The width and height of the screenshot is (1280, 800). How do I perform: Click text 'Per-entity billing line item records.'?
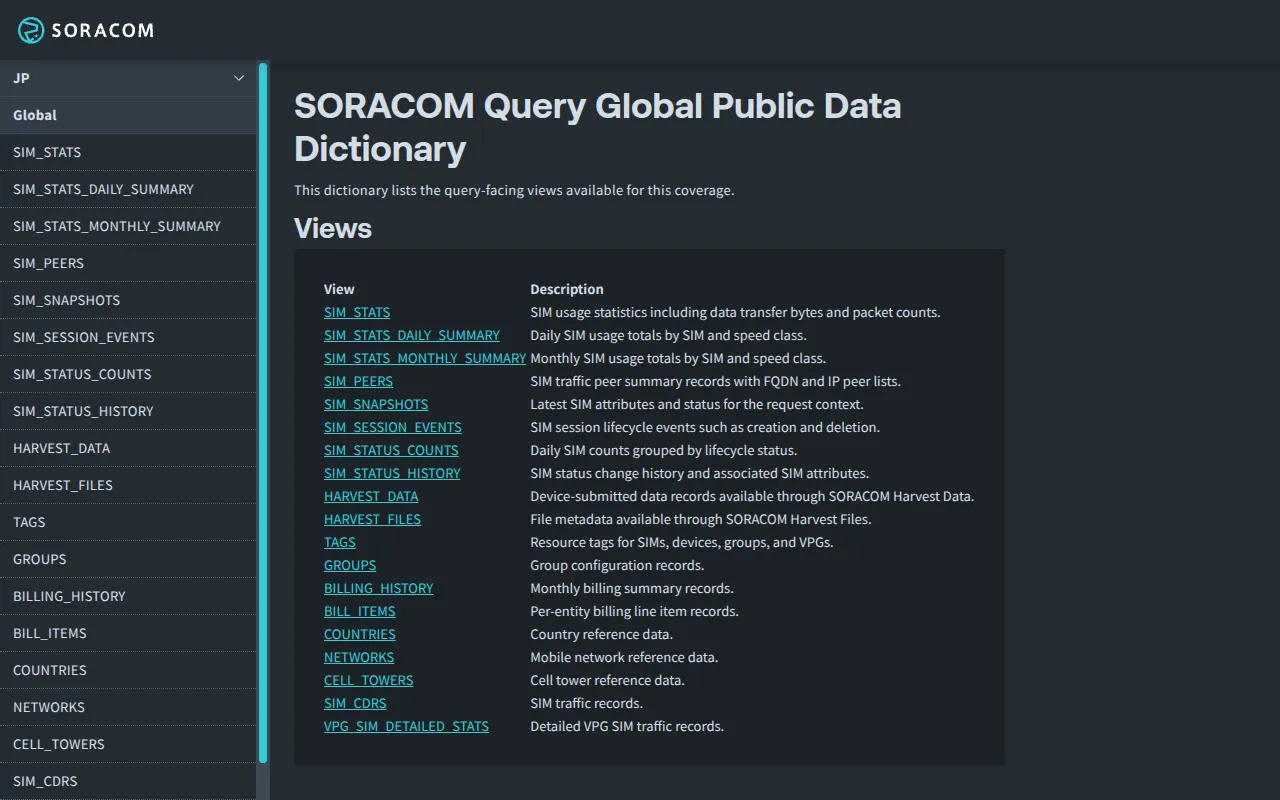click(634, 611)
